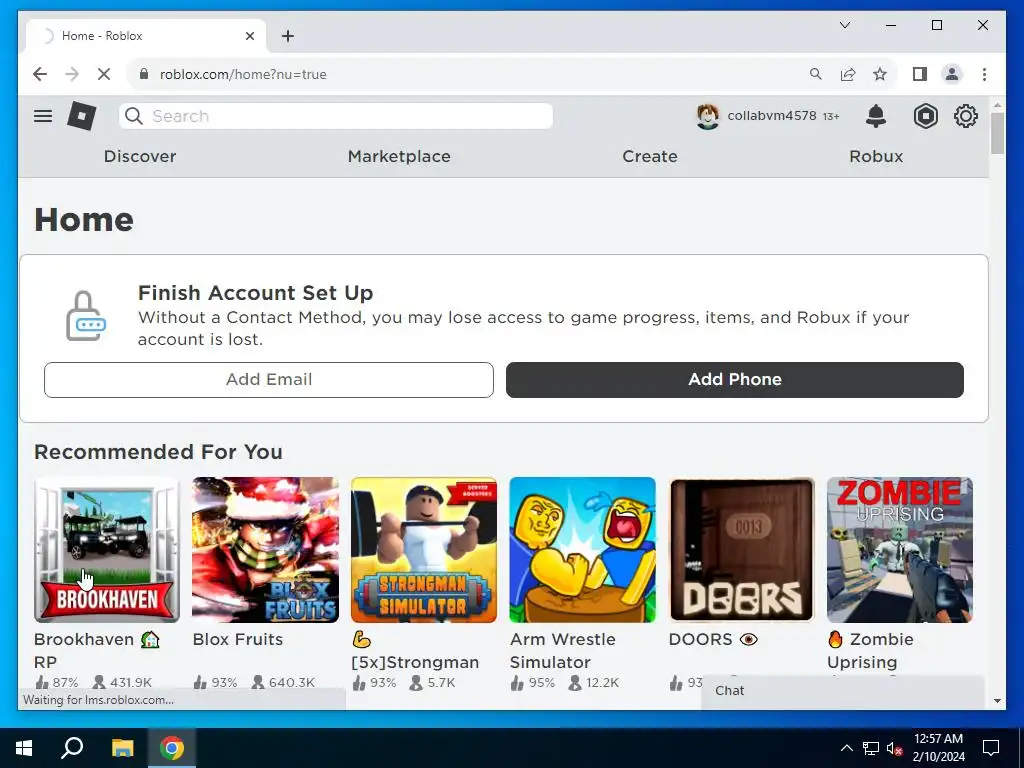
Task: Open the notifications bell
Action: [876, 116]
